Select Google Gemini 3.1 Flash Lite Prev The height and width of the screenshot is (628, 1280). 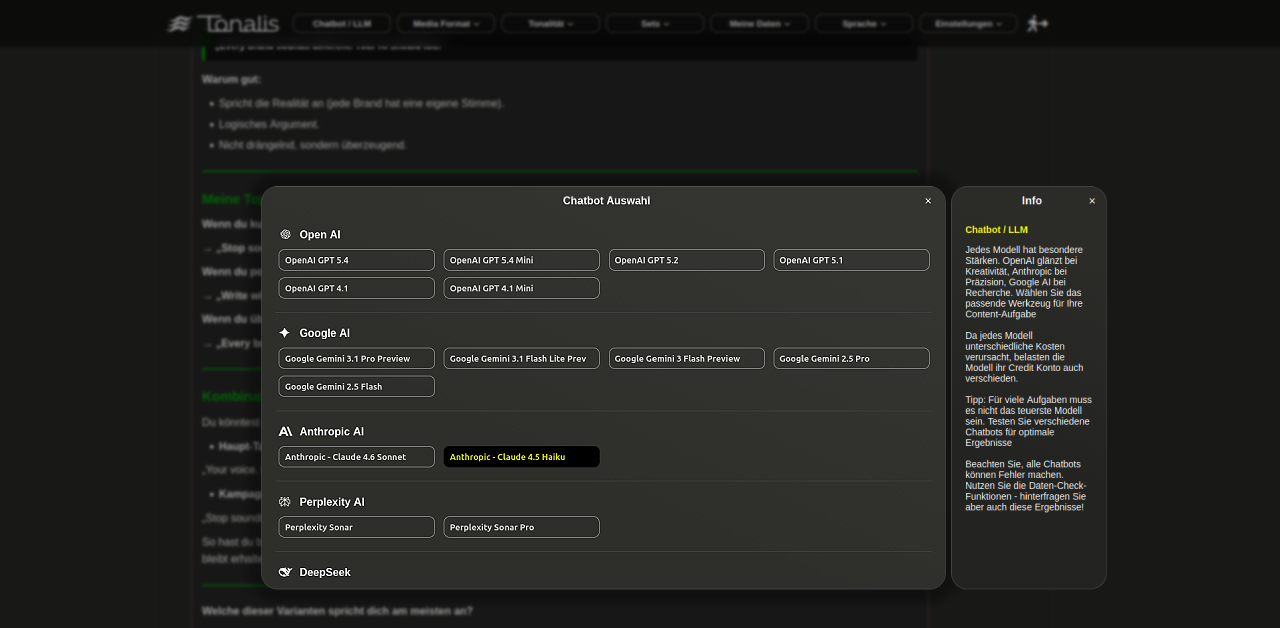point(522,358)
